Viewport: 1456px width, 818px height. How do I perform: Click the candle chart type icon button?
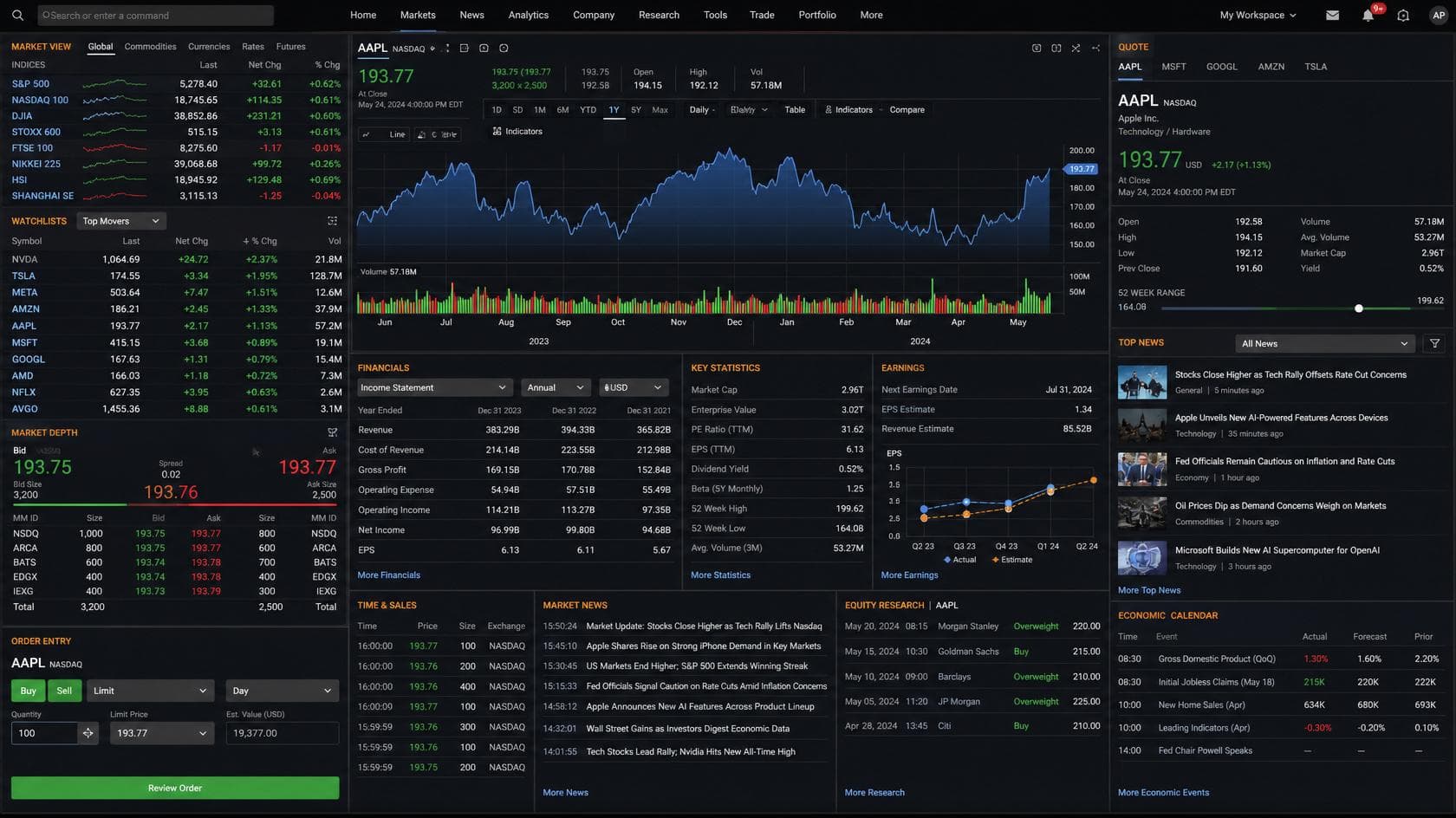(438, 134)
